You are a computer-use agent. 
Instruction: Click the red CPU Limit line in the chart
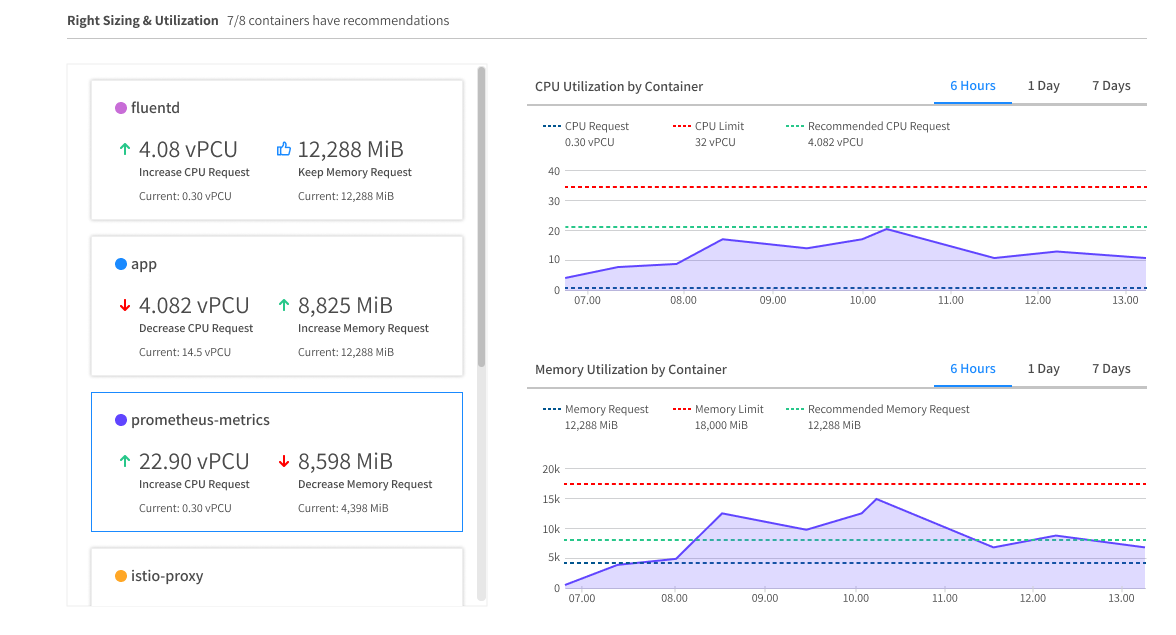[x=856, y=187]
